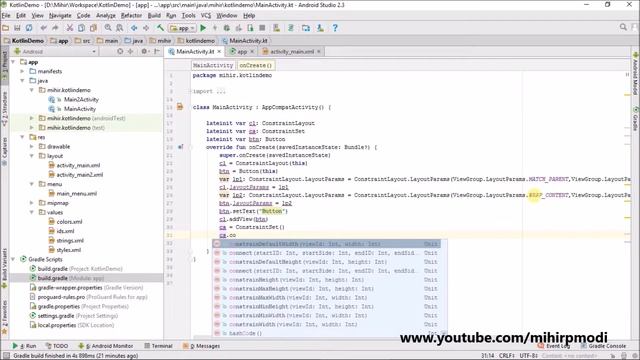Collapse the Gradle Scripts node
Viewport: 640px width, 360px height.
tap(13, 259)
